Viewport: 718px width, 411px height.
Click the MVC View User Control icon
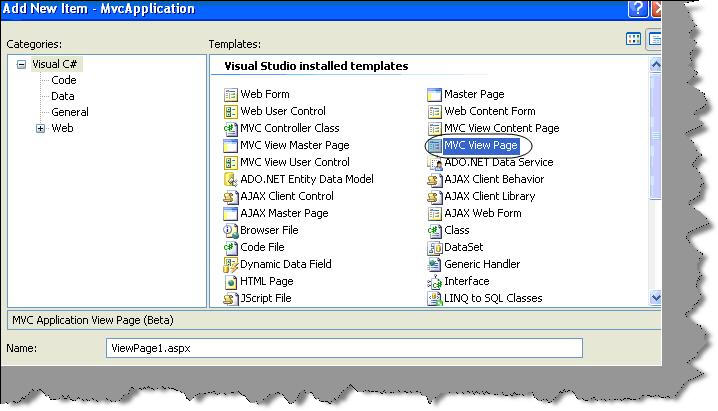[230, 162]
